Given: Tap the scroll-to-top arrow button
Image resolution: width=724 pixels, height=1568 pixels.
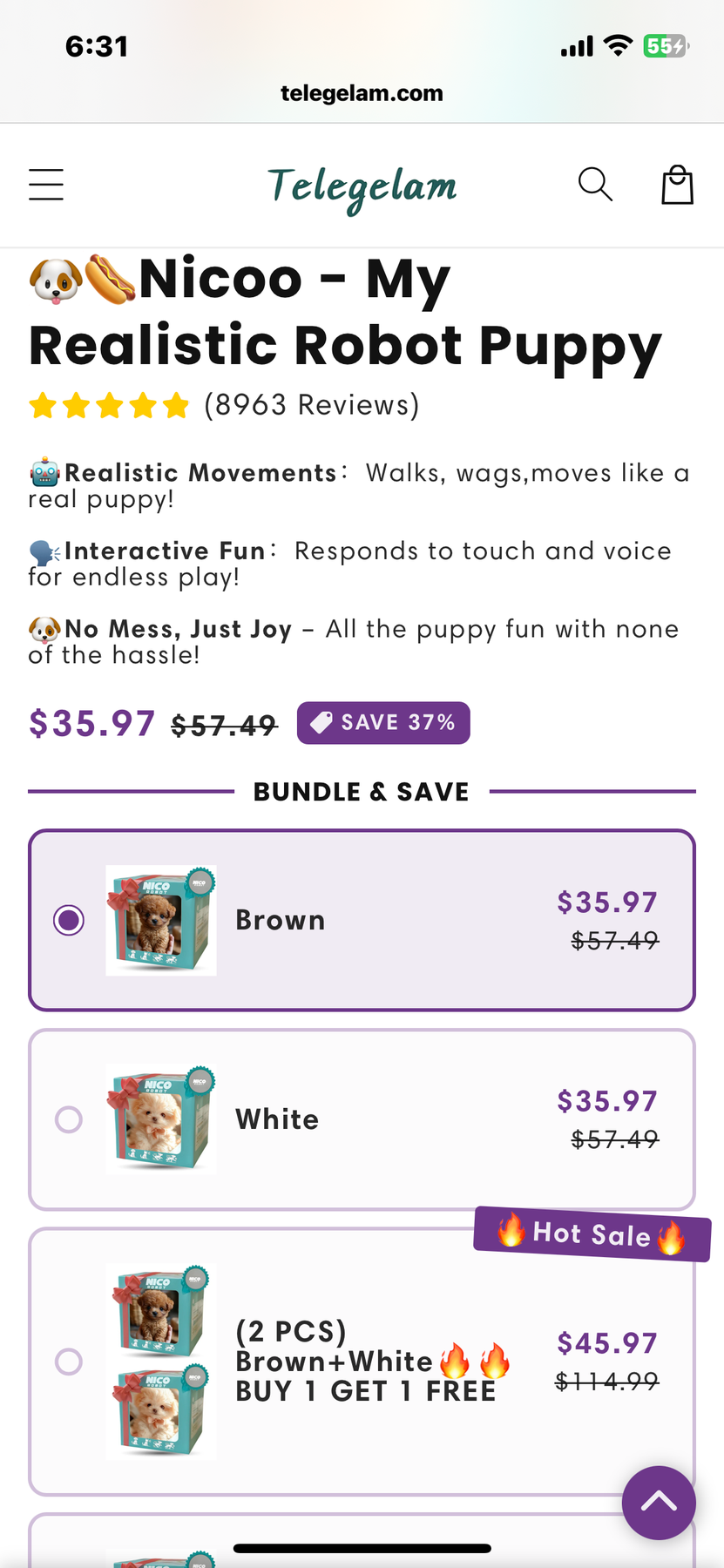Looking at the screenshot, I should [x=659, y=1502].
